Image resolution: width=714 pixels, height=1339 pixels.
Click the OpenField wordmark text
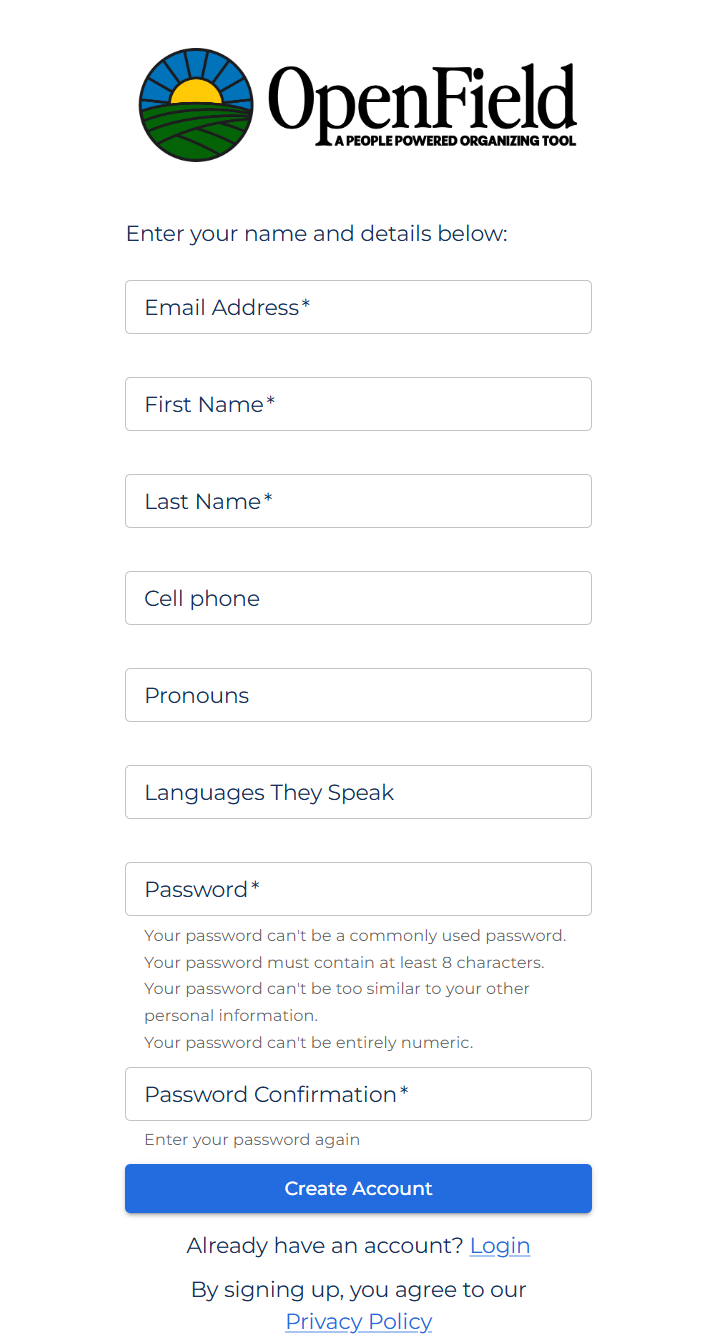tap(422, 97)
